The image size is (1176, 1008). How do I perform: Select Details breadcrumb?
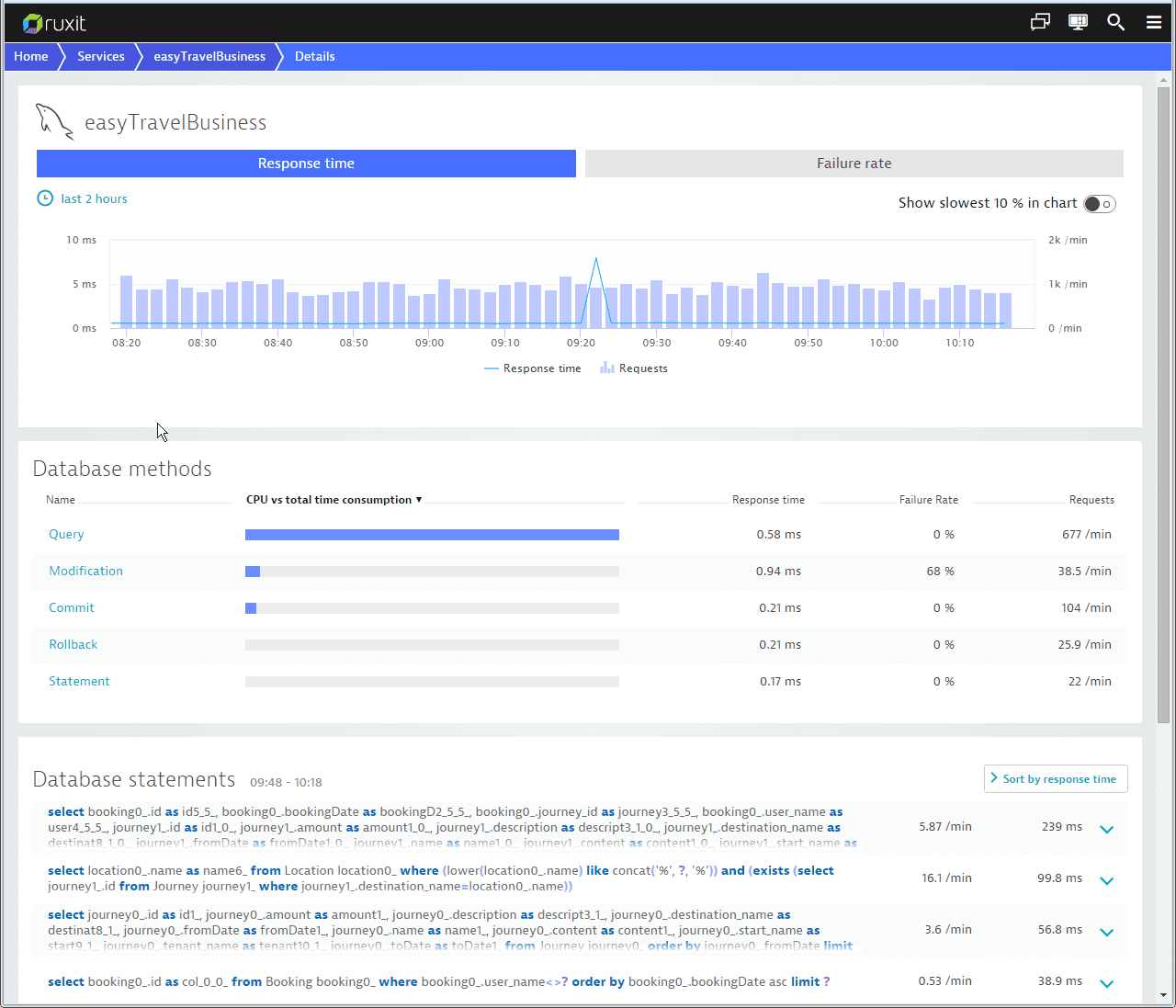314,56
